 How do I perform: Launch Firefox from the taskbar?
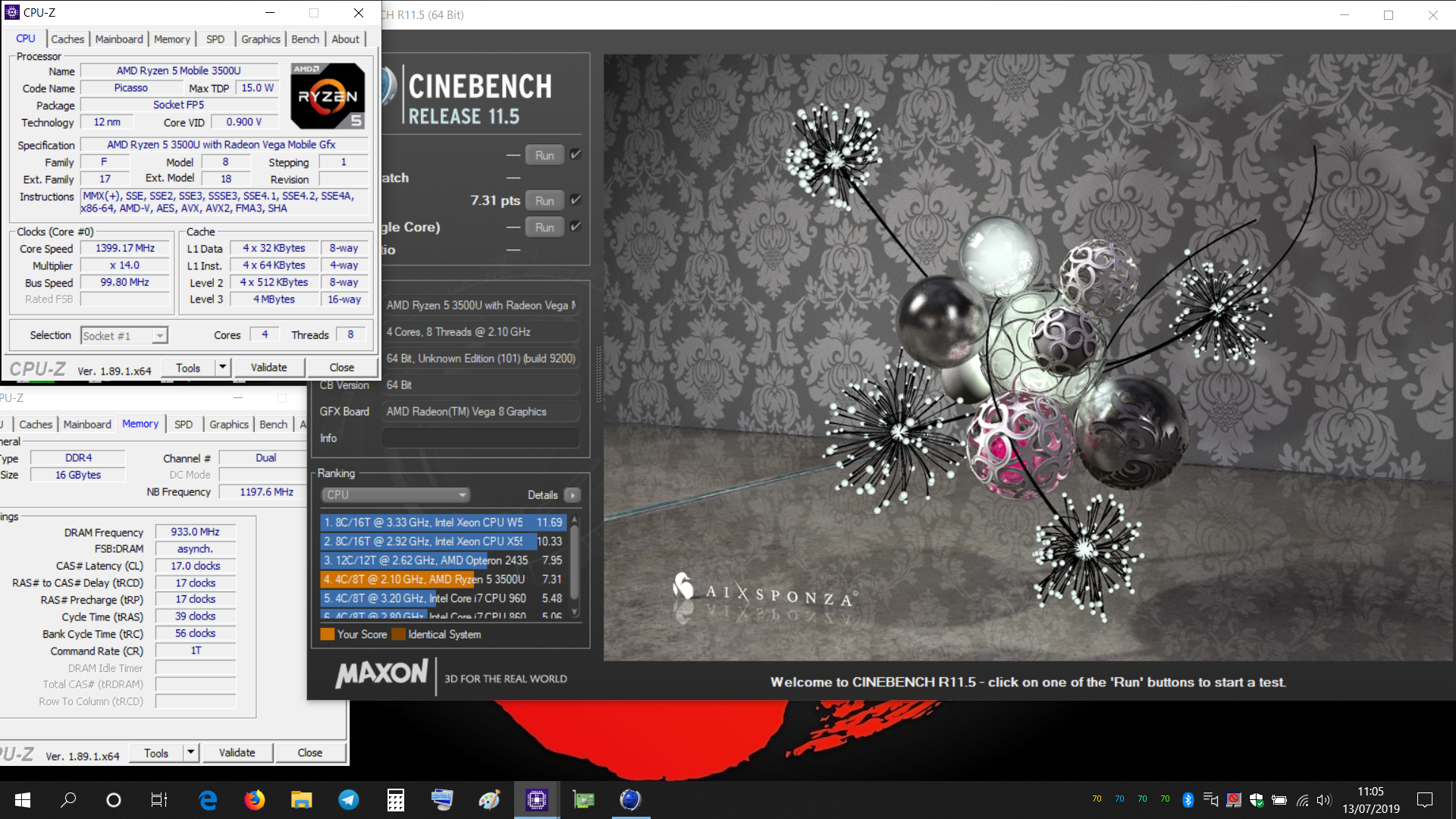(x=255, y=800)
